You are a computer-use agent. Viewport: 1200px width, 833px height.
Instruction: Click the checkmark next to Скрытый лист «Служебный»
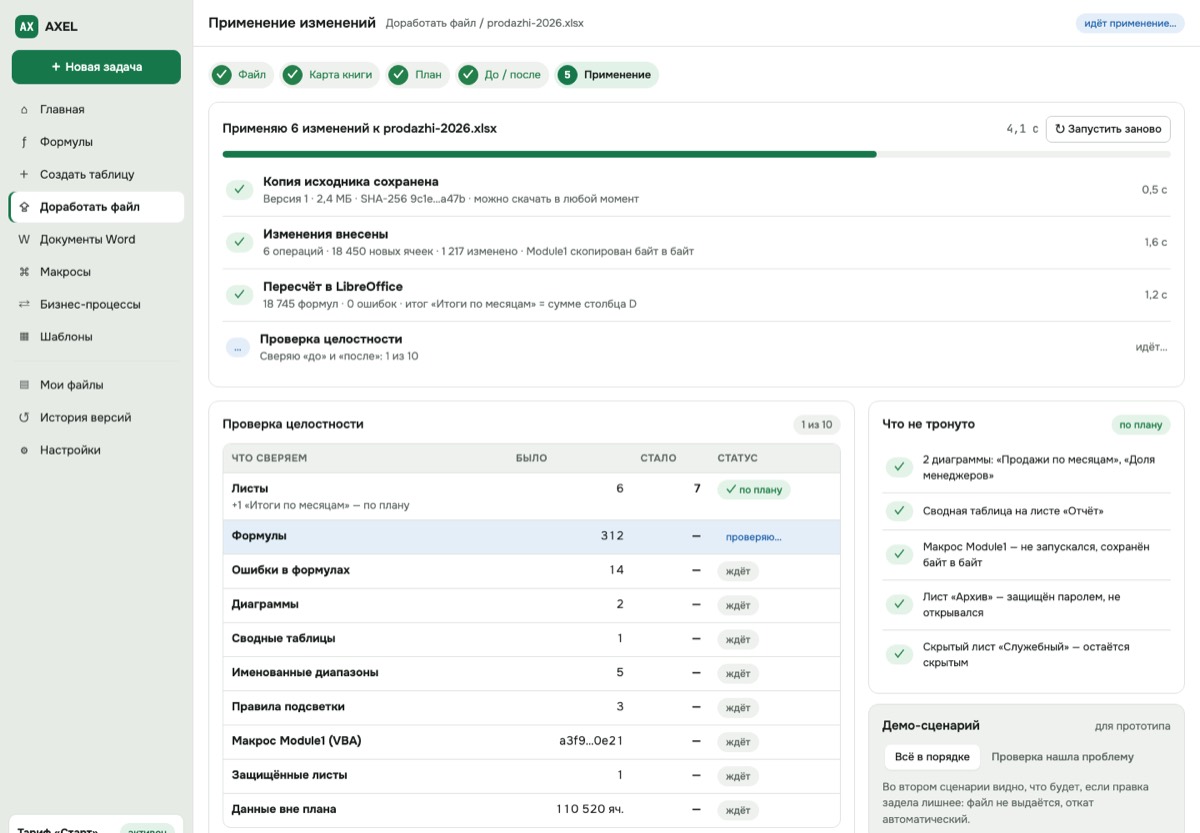(x=899, y=654)
